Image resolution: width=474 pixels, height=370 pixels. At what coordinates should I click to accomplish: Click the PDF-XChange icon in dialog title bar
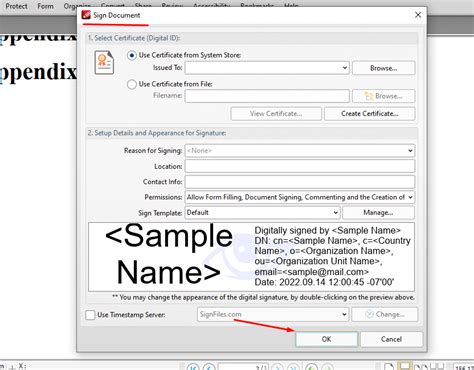86,15
